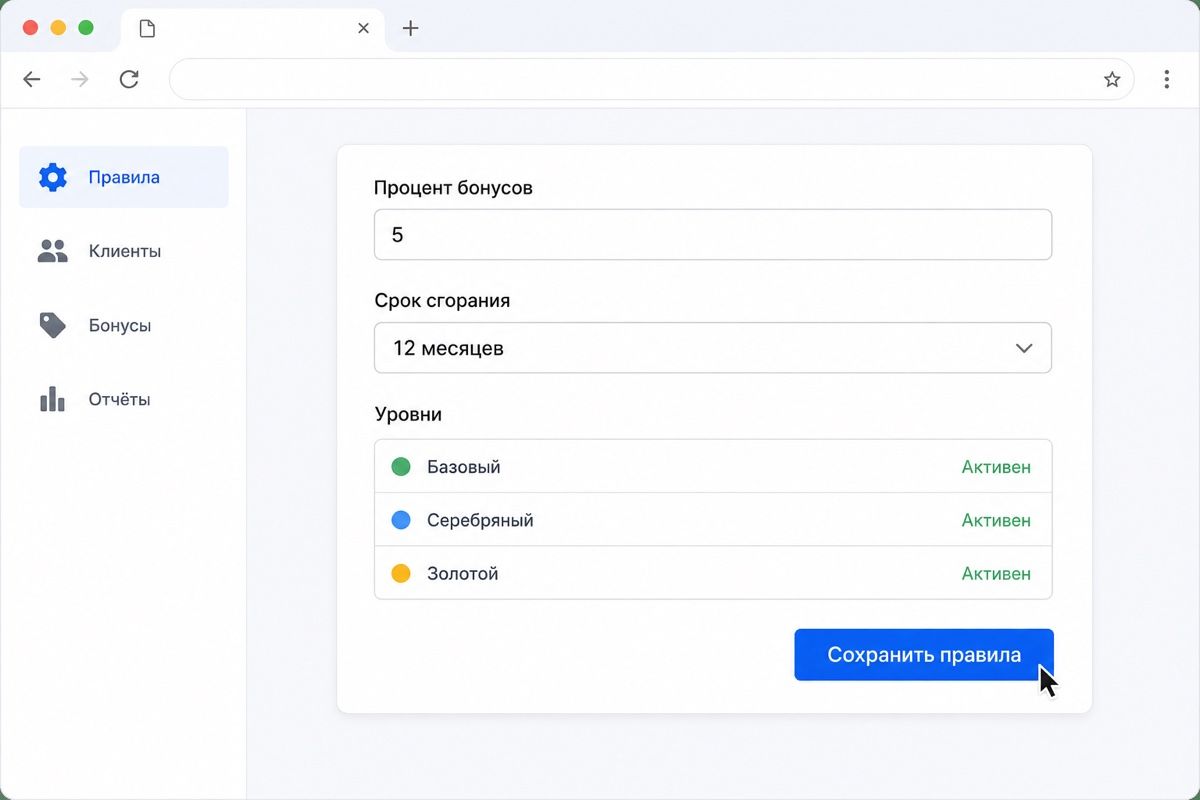This screenshot has width=1200, height=800.
Task: Click the yellow window minimize button
Action: click(x=58, y=28)
